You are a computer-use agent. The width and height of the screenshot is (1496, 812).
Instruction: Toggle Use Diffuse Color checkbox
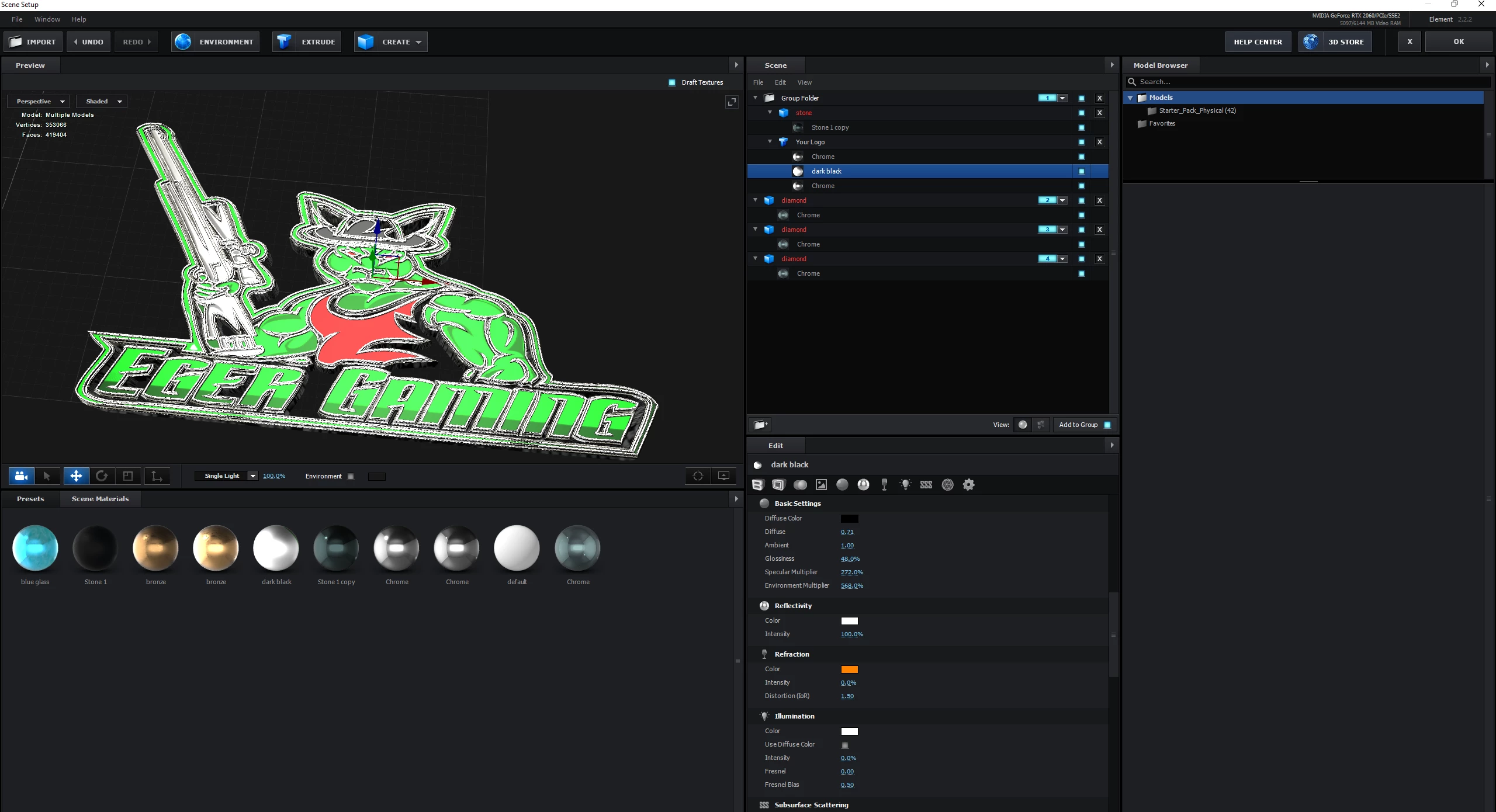click(845, 745)
